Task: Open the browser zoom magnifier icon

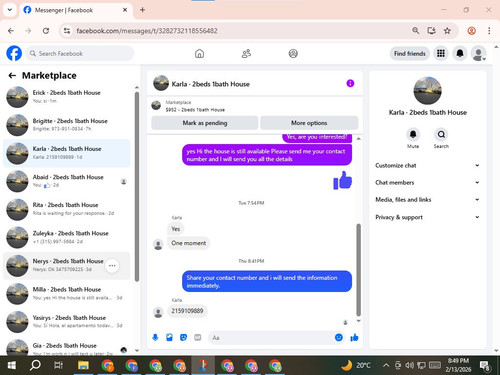Action: click(x=416, y=31)
